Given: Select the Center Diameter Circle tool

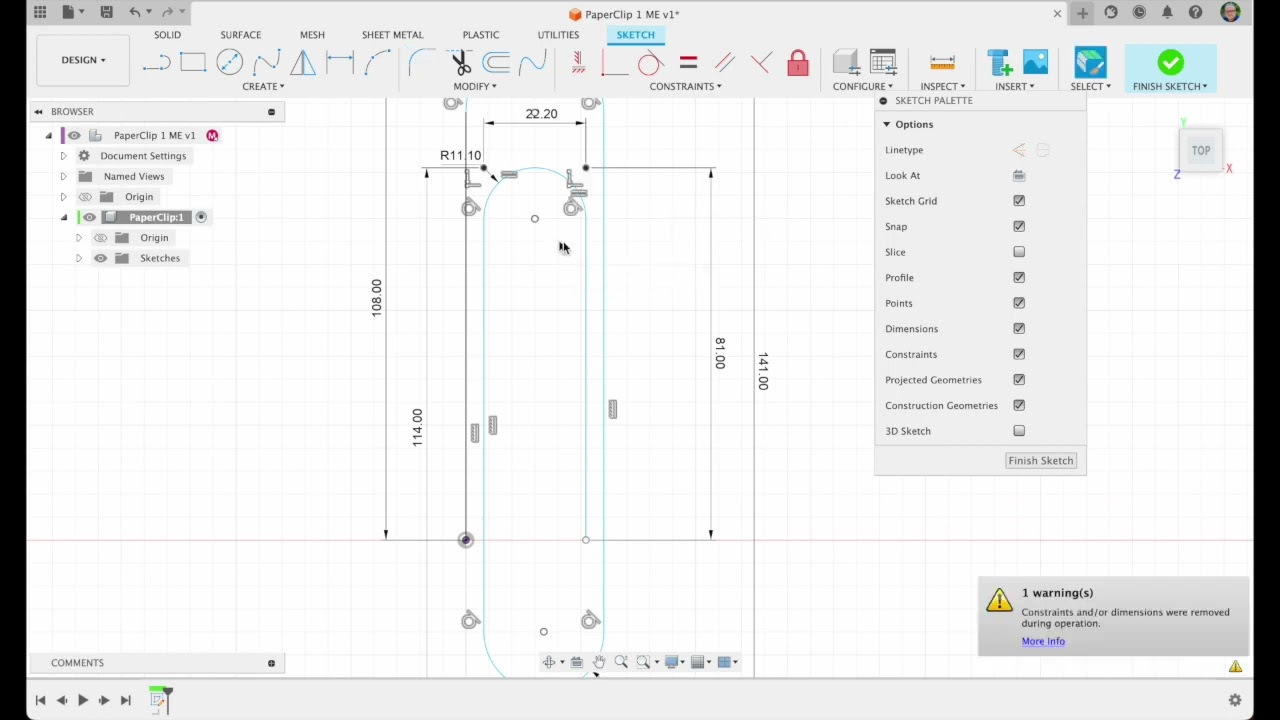Looking at the screenshot, I should 230,64.
